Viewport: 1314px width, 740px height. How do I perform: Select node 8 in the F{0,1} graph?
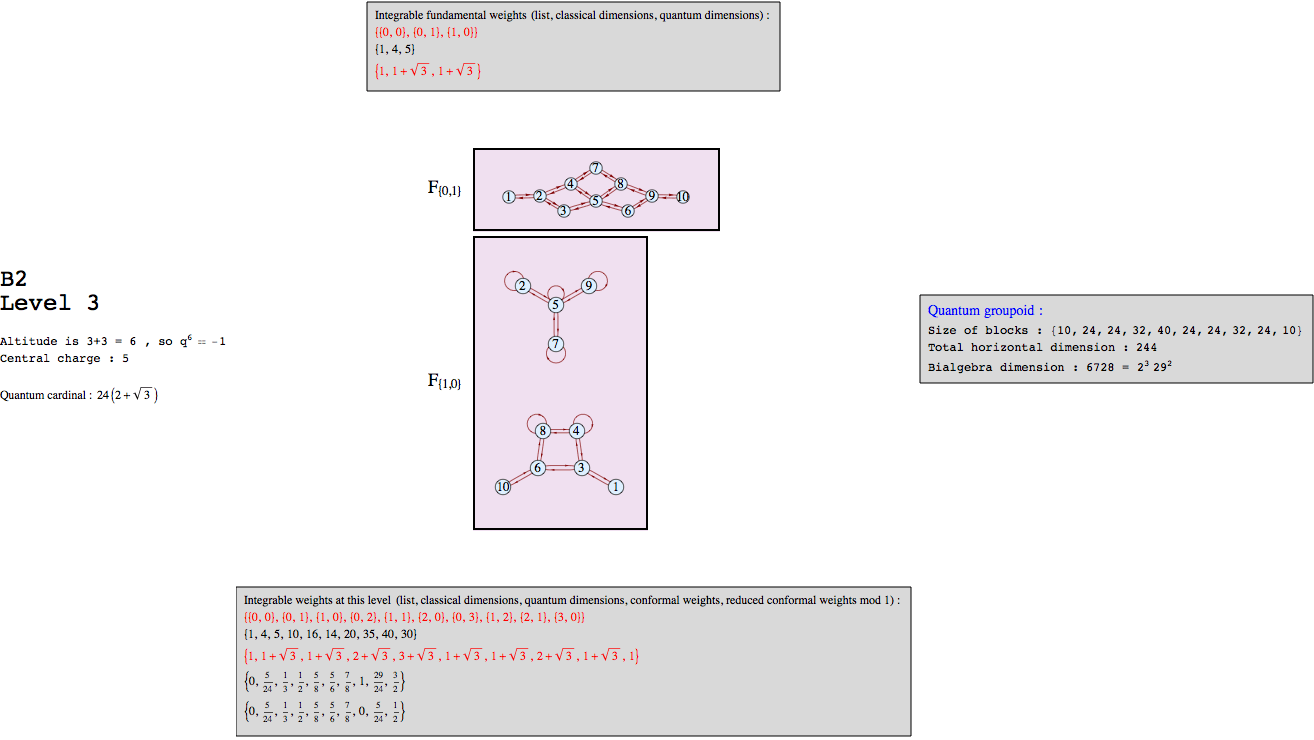point(621,183)
